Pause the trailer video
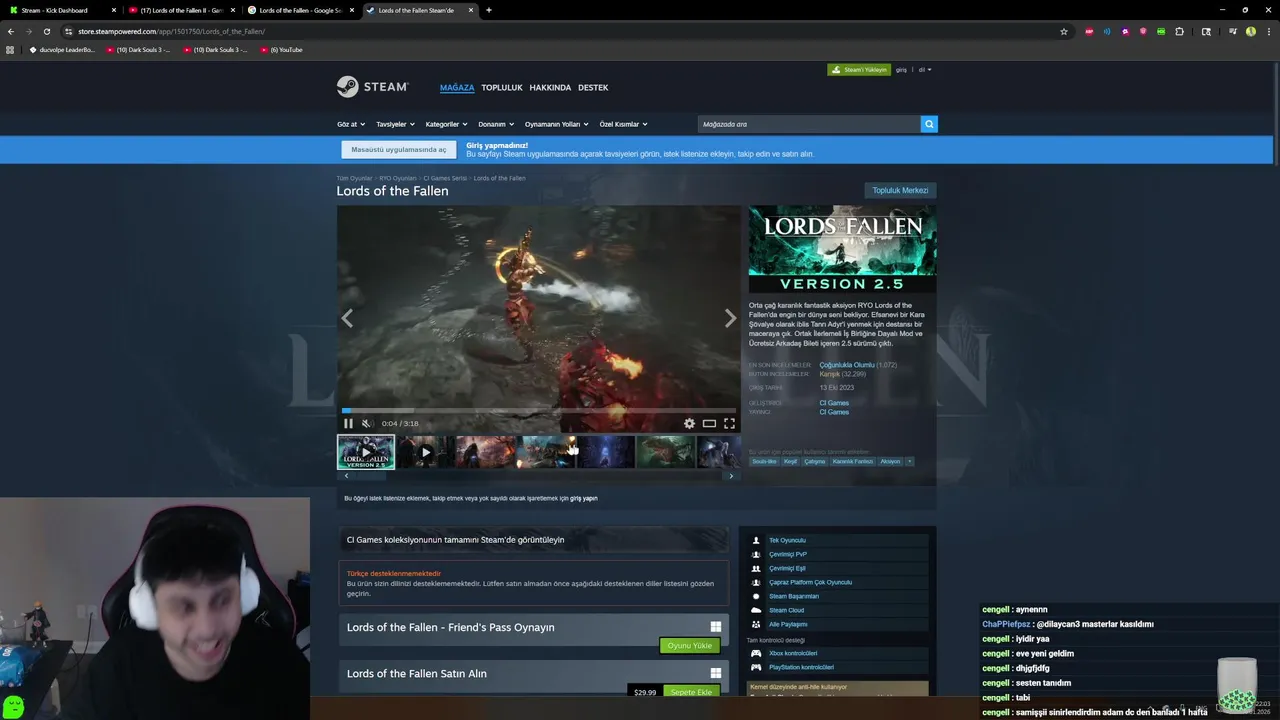The height and width of the screenshot is (720, 1280). [348, 424]
